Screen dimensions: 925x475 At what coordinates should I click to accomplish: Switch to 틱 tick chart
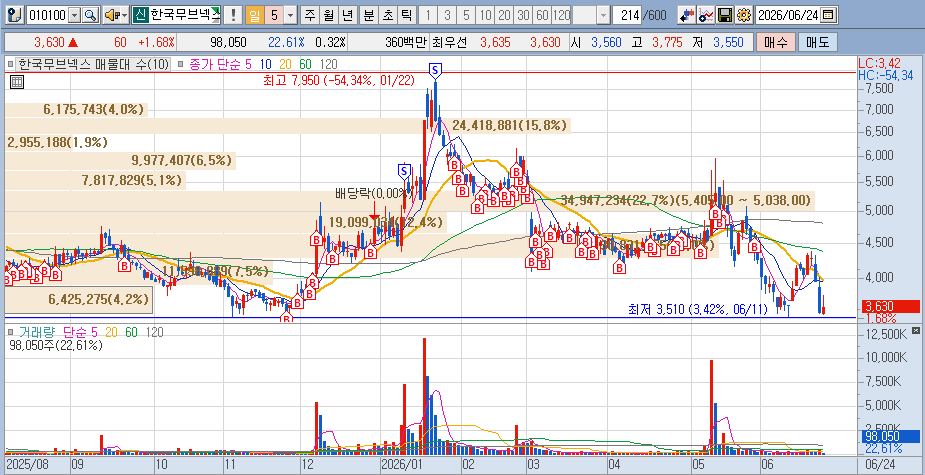coord(406,15)
